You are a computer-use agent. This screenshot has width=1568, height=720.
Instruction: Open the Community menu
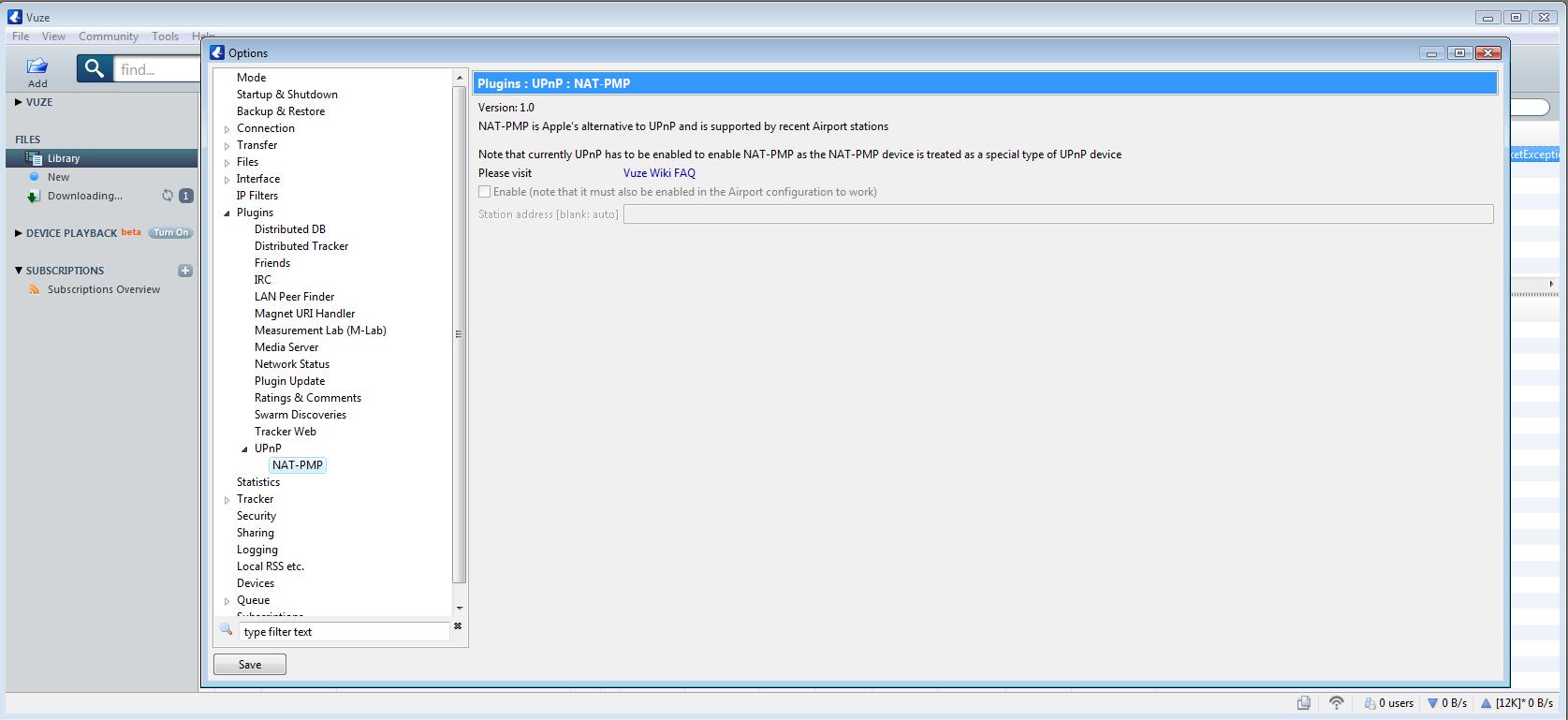(x=109, y=37)
